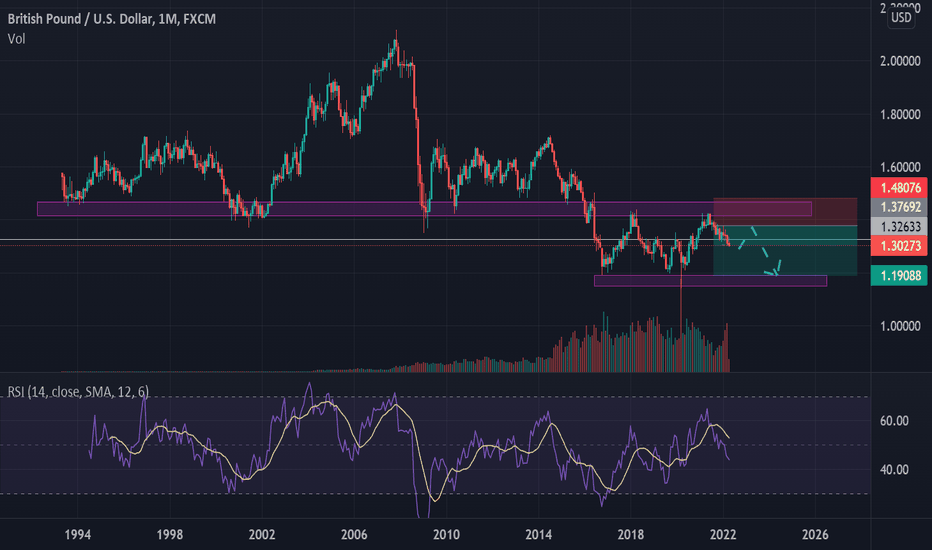The image size is (932, 550).
Task: Click the 2002 time axis label
Action: click(262, 535)
